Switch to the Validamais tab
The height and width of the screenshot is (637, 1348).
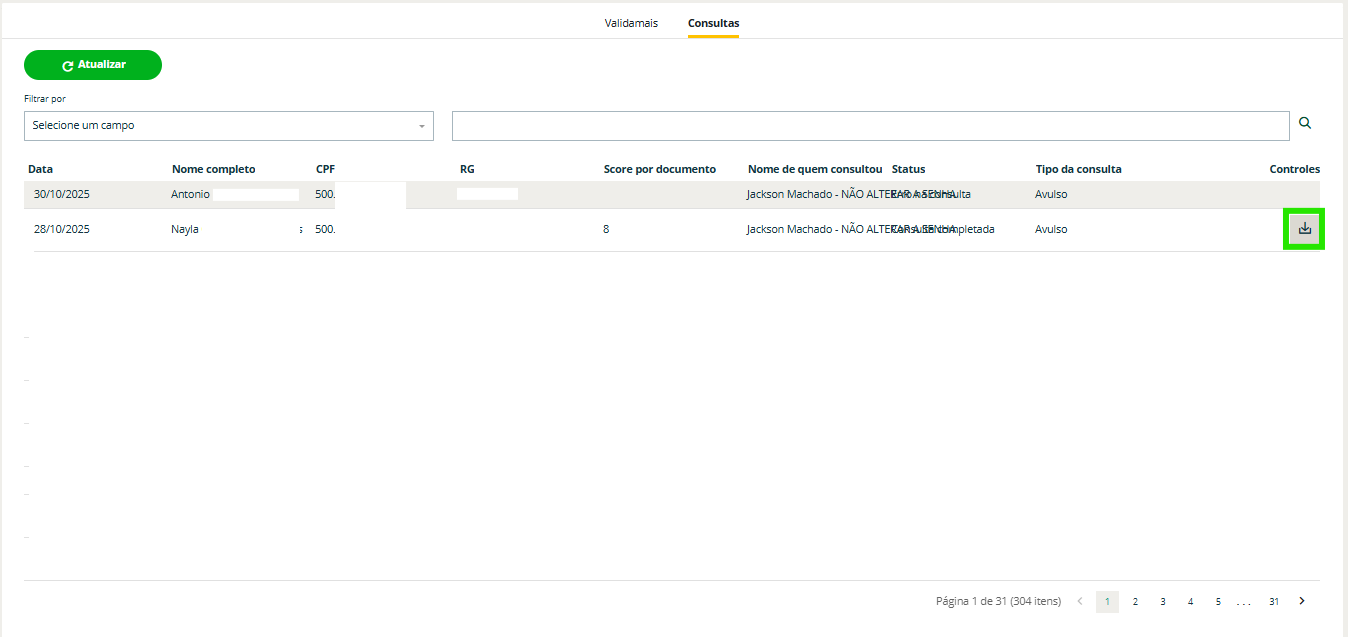[x=631, y=23]
